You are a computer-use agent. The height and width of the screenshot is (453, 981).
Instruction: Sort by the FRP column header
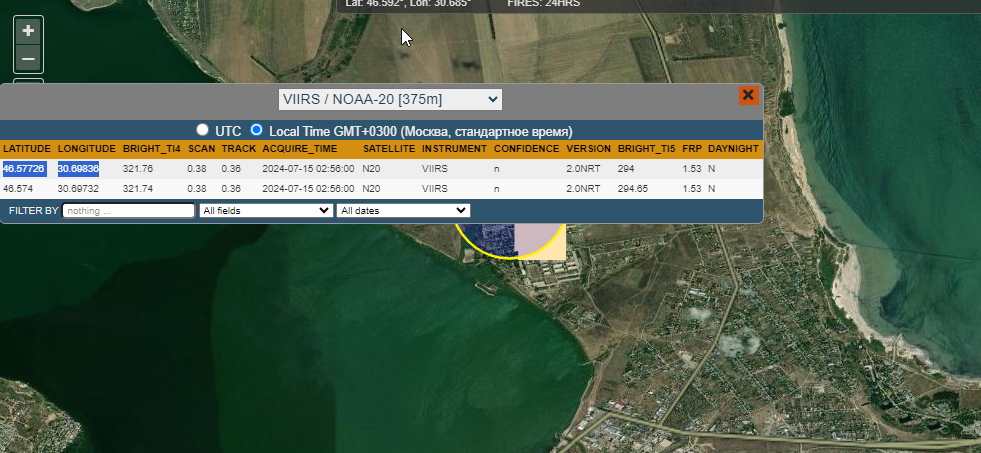tap(692, 149)
